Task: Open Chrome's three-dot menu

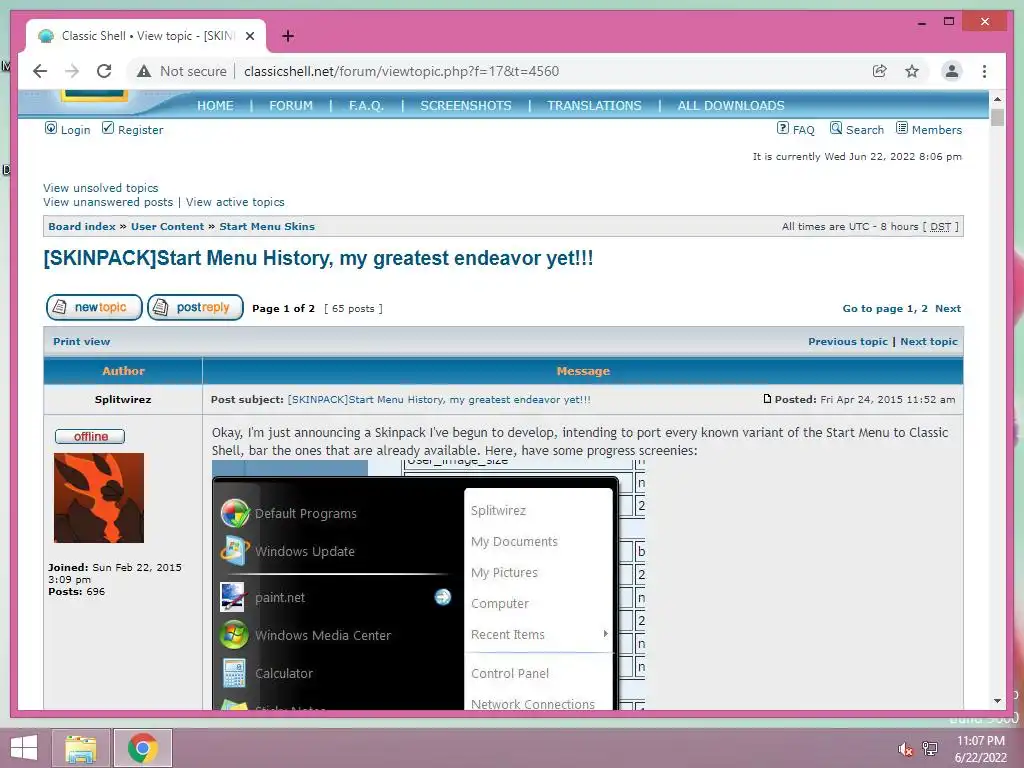Action: click(x=984, y=71)
